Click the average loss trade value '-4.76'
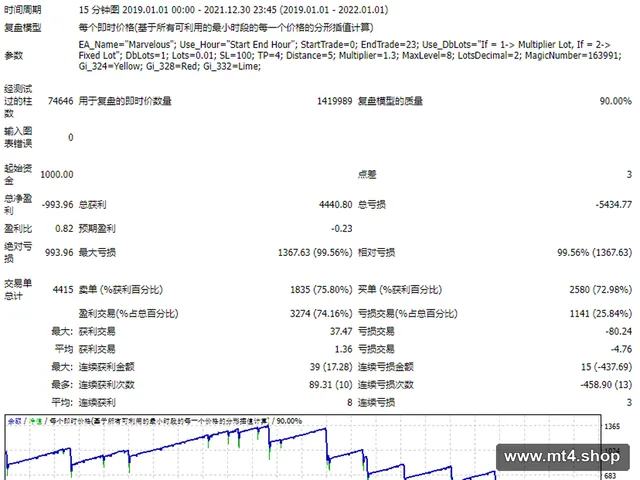 point(621,349)
